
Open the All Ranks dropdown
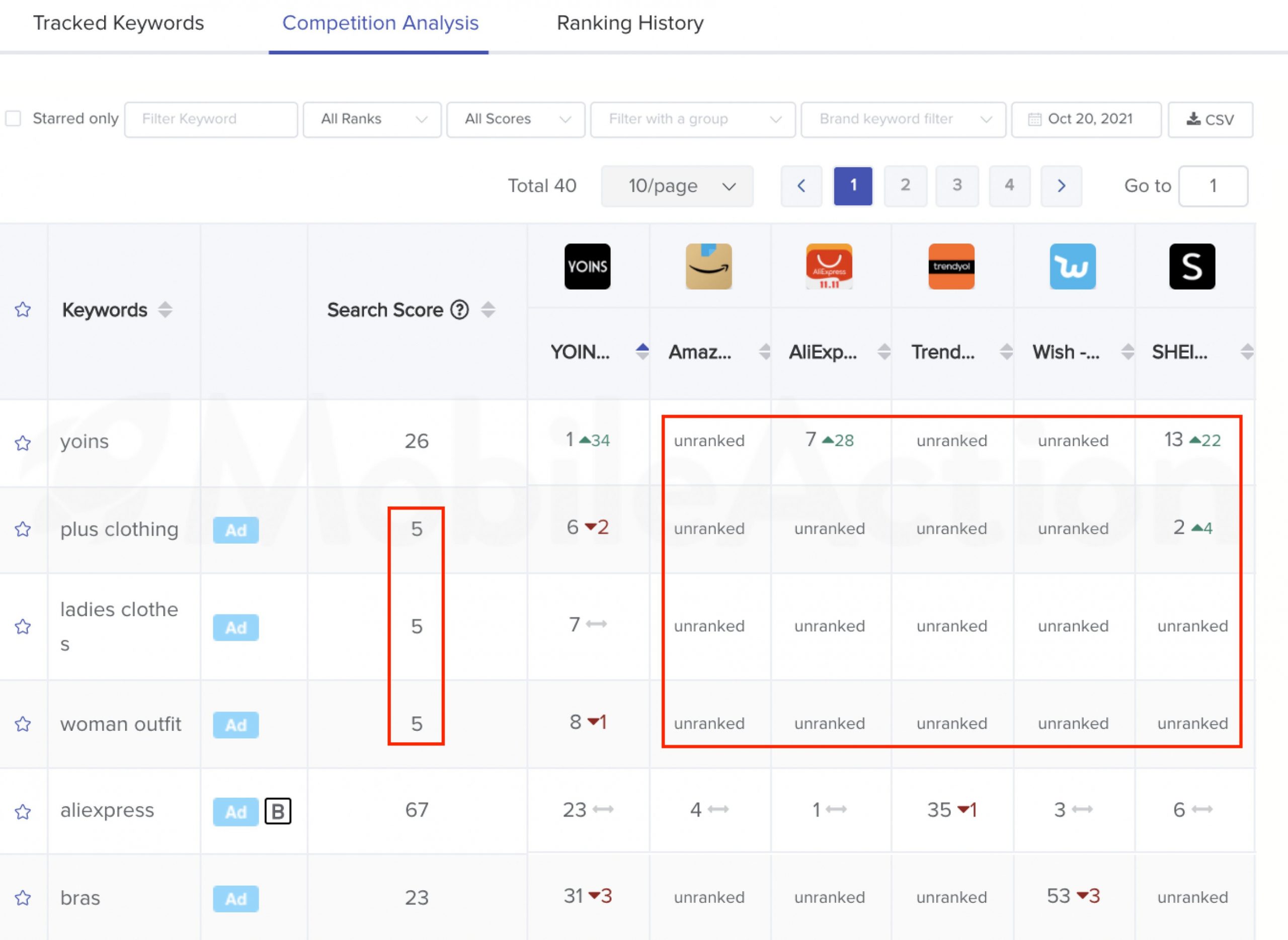click(x=372, y=120)
